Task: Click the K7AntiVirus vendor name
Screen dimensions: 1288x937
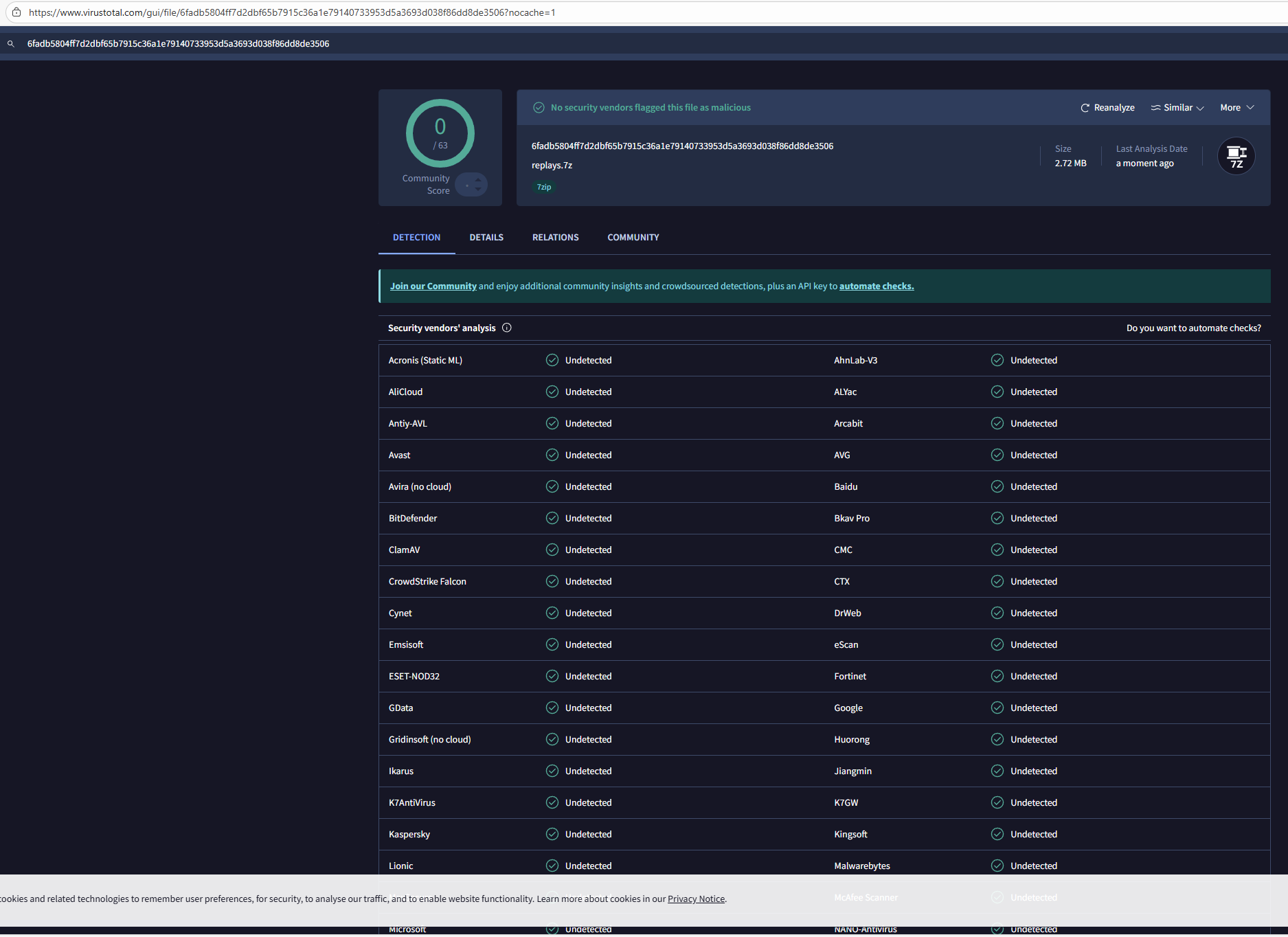Action: coord(412,802)
